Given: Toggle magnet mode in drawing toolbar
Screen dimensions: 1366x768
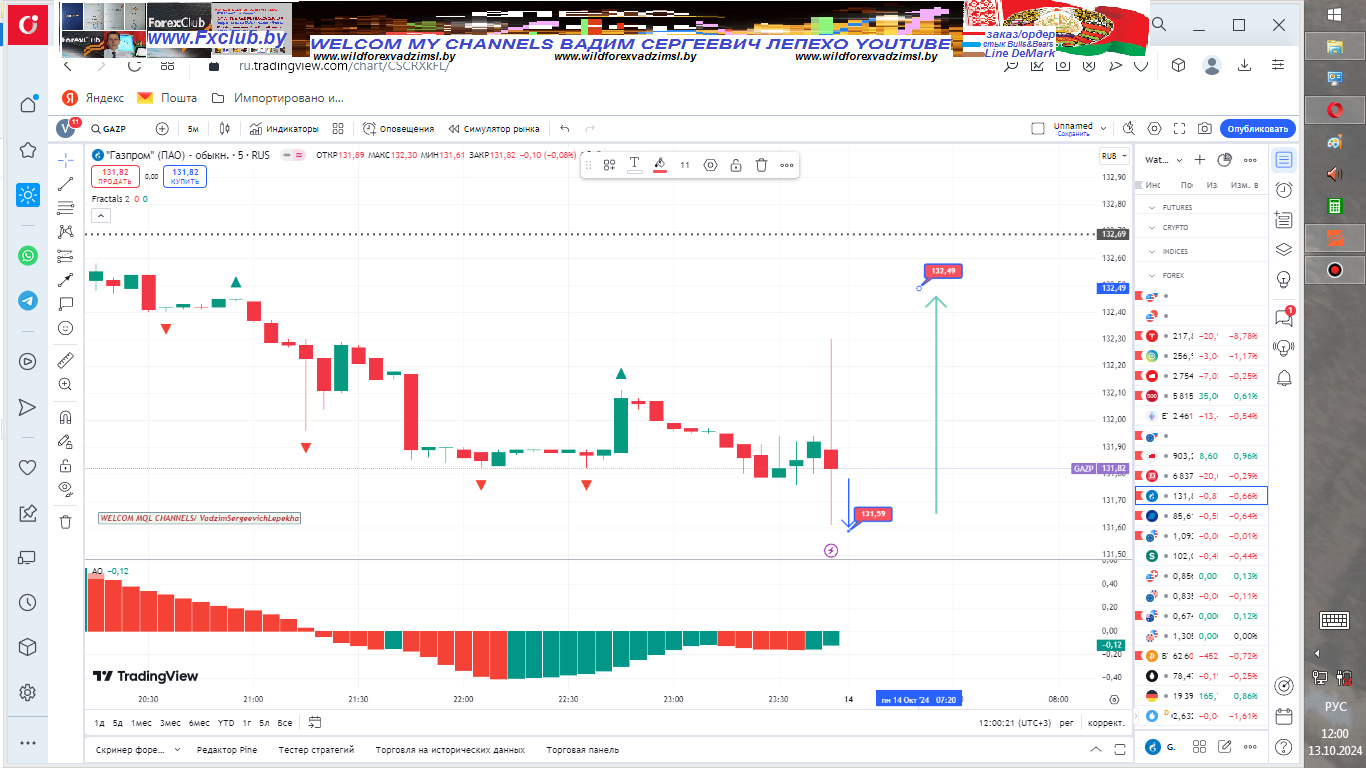Looking at the screenshot, I should point(66,417).
